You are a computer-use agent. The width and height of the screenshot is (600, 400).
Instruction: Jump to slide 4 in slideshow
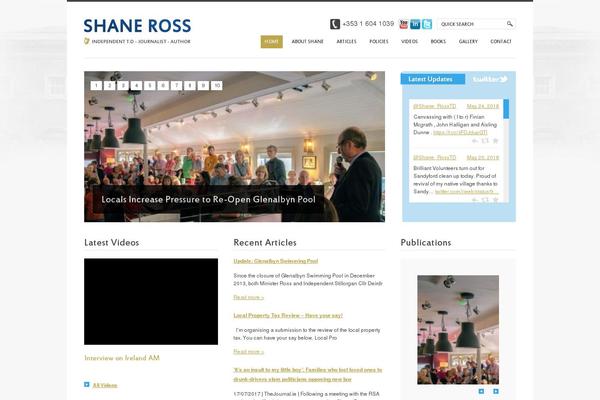click(x=136, y=86)
